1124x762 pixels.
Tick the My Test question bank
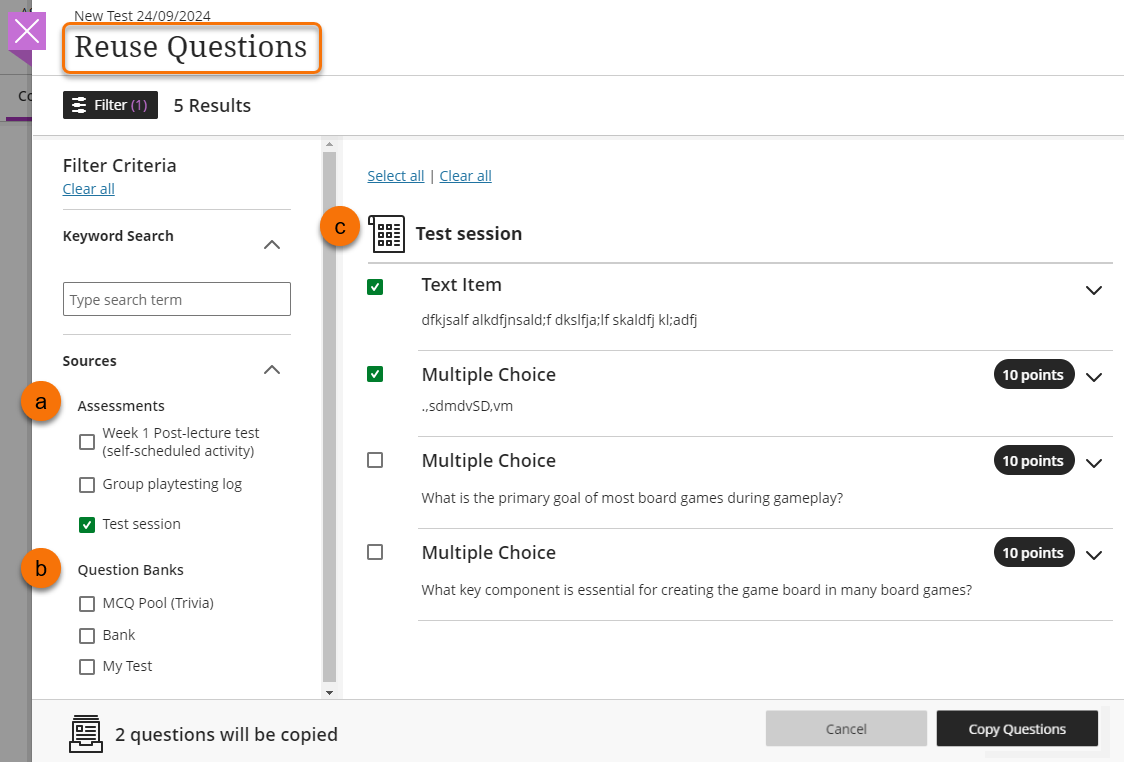click(87, 667)
